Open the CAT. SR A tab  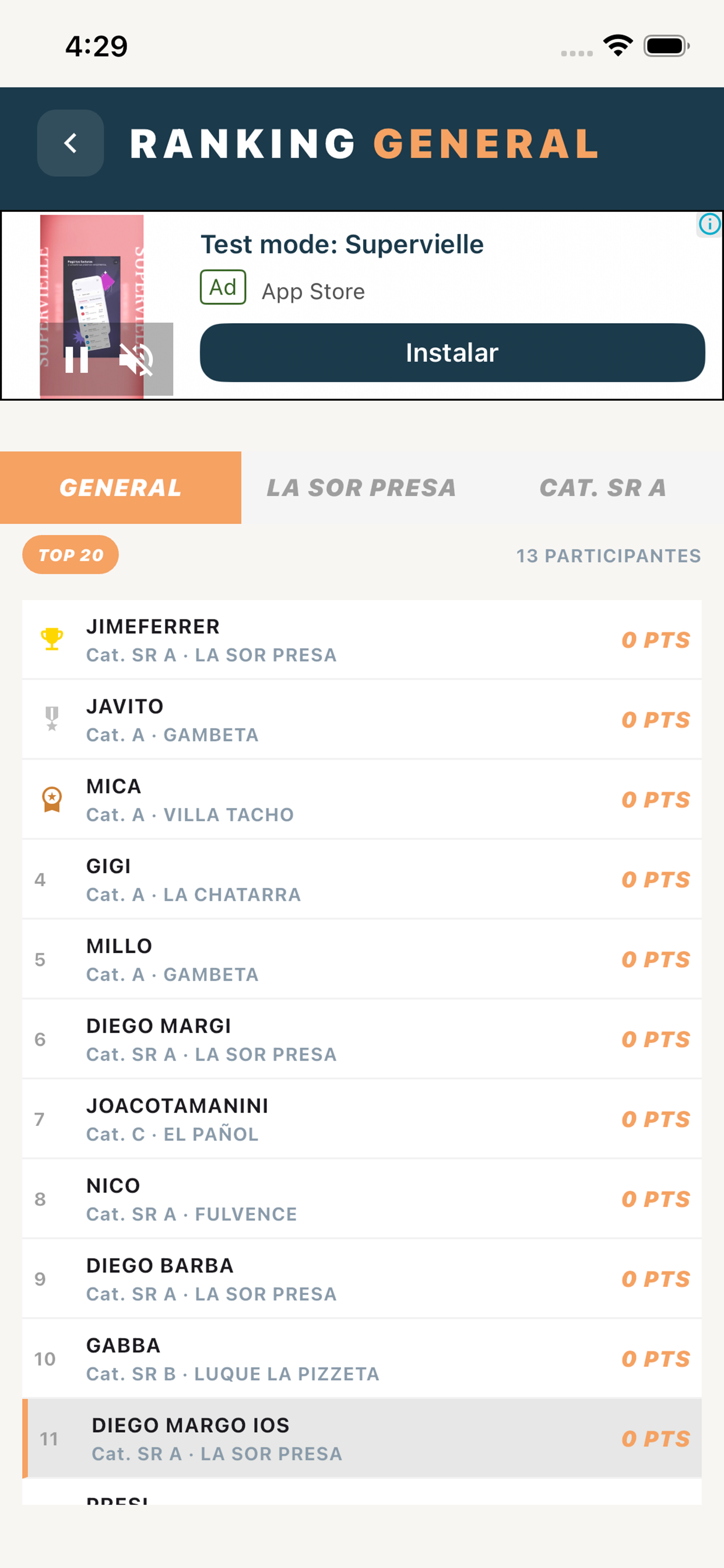[x=603, y=488]
